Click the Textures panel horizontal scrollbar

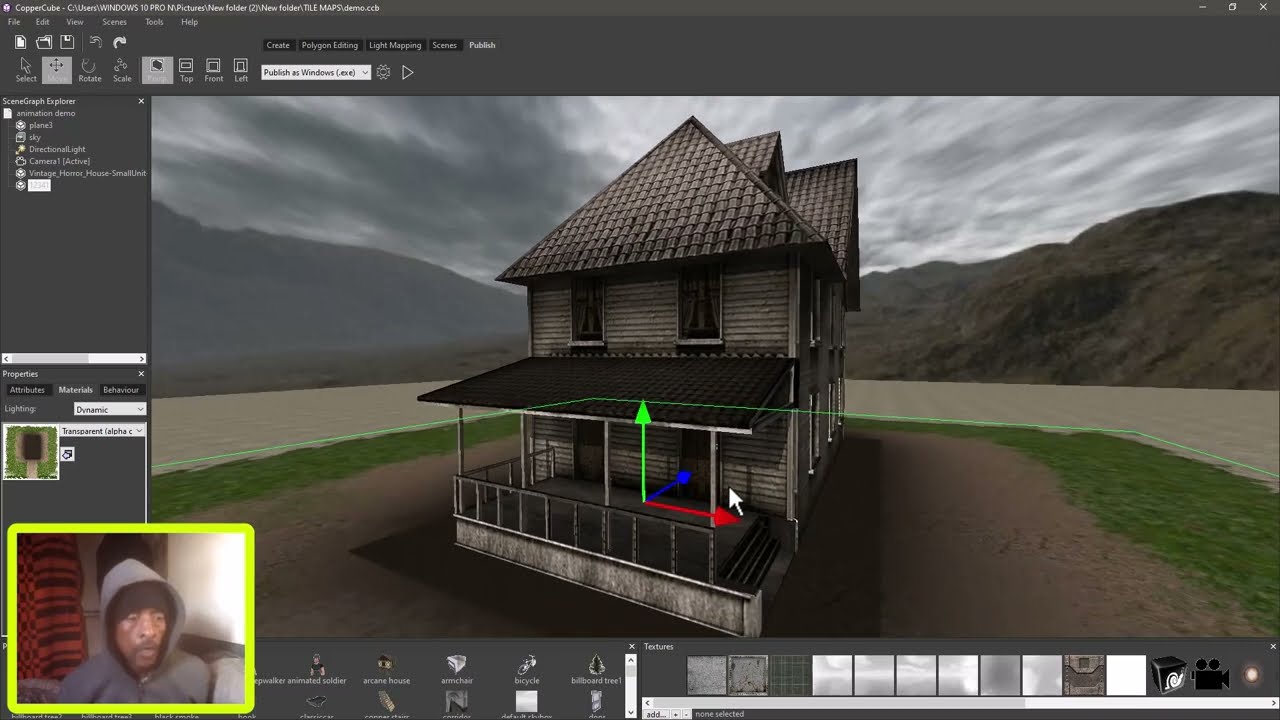(x=960, y=702)
